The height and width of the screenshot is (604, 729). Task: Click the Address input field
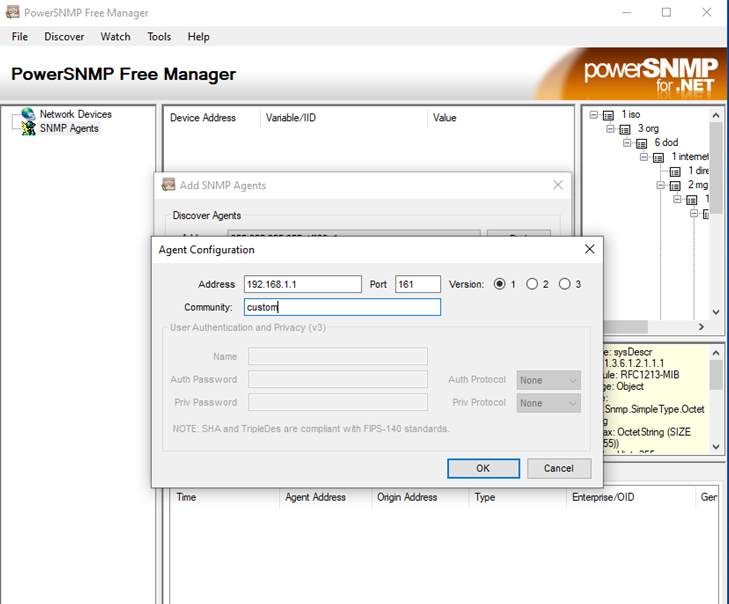click(303, 284)
